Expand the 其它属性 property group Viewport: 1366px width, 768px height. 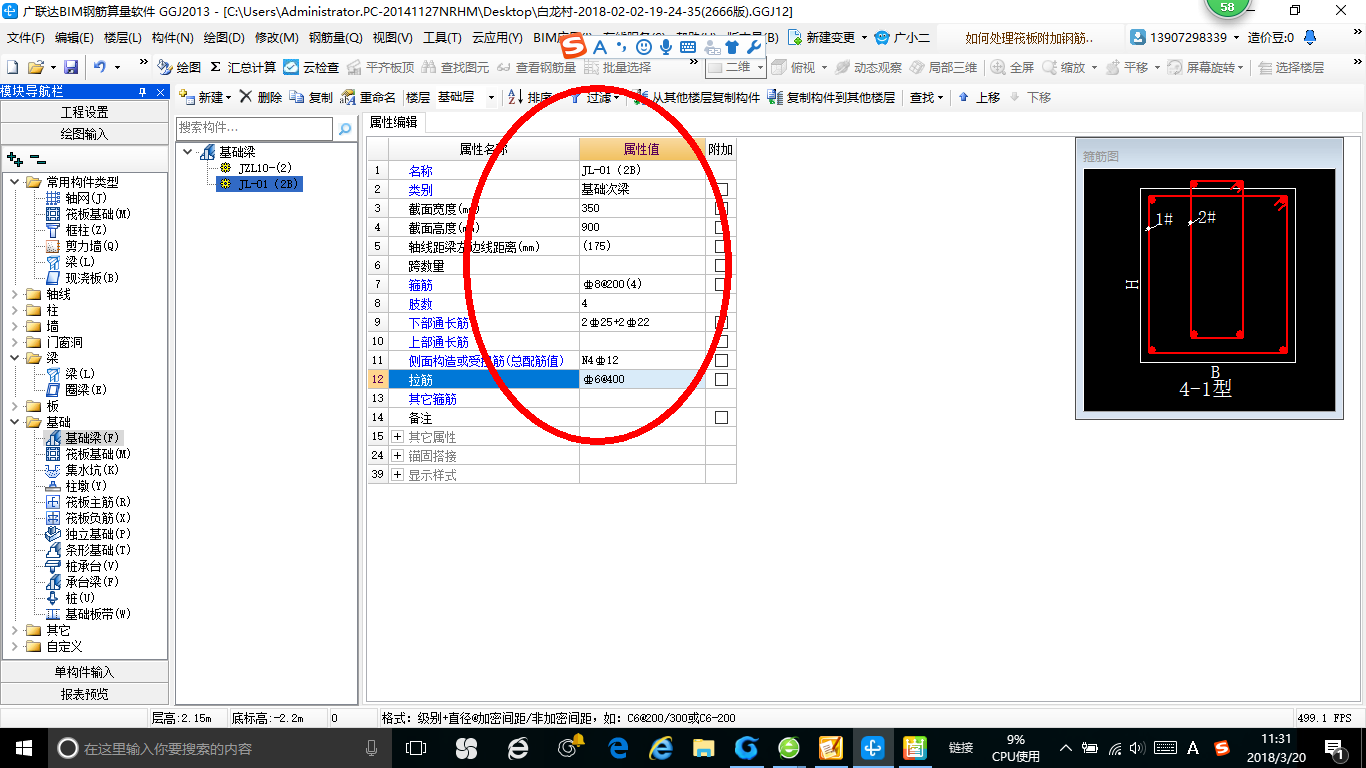[x=397, y=437]
